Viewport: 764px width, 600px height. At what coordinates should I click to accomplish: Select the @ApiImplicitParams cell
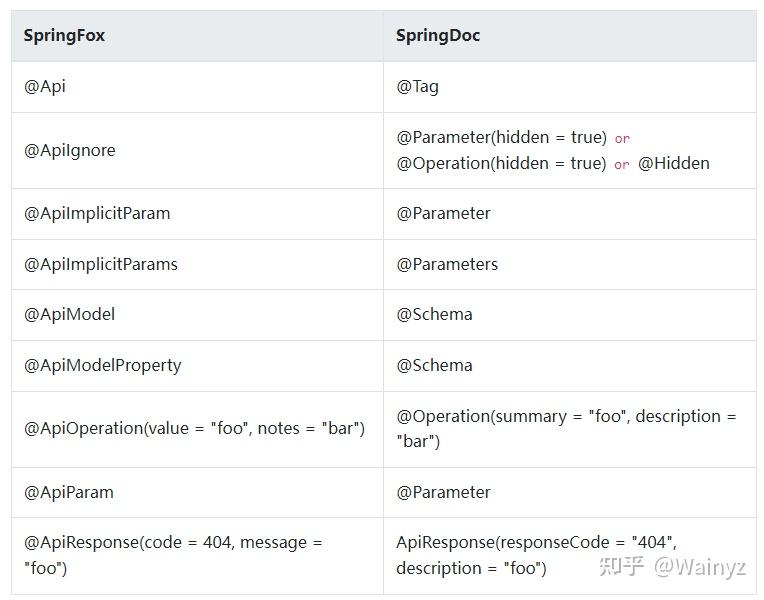pyautogui.click(x=101, y=264)
